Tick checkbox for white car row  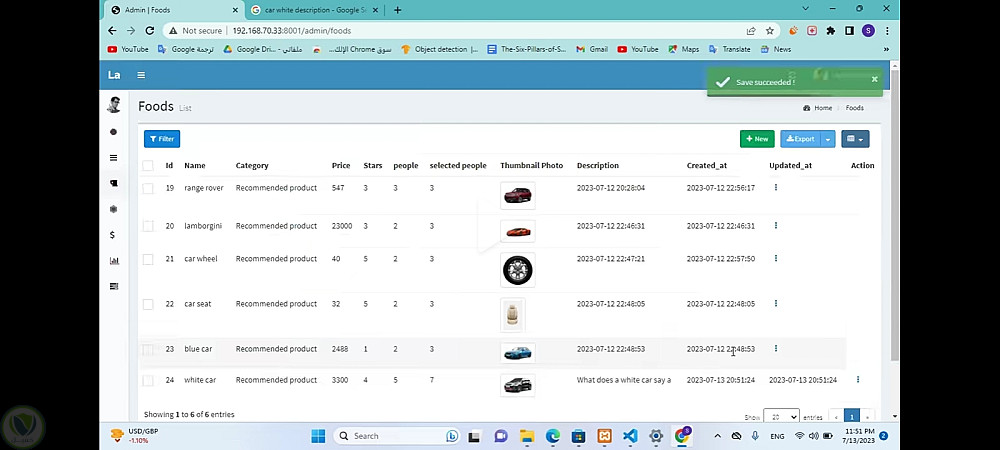(x=148, y=381)
